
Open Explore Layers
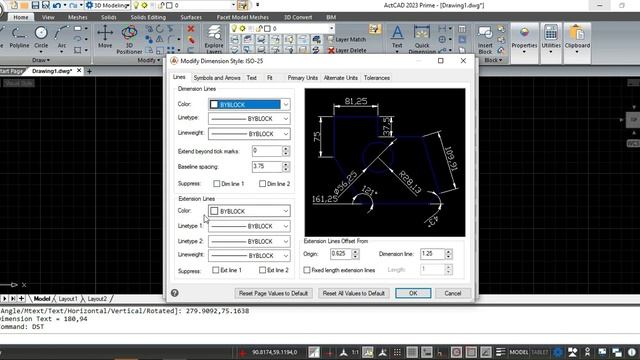pyautogui.click(x=214, y=40)
